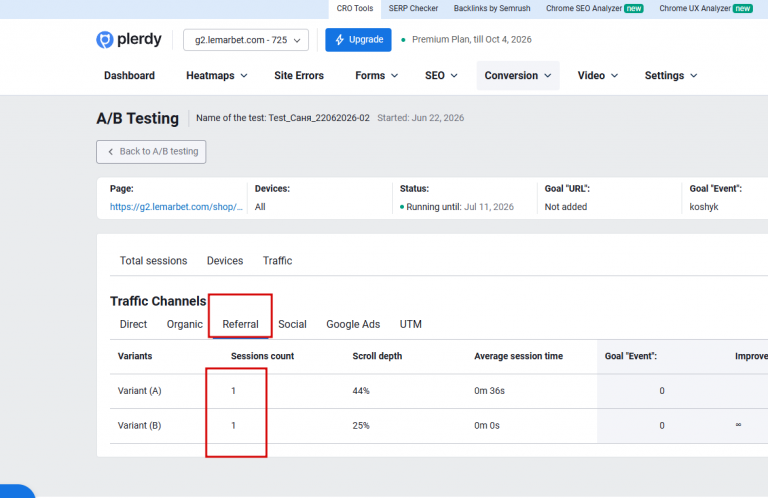
Task: Open Chrome SEO Analyzer link
Action: pos(594,8)
